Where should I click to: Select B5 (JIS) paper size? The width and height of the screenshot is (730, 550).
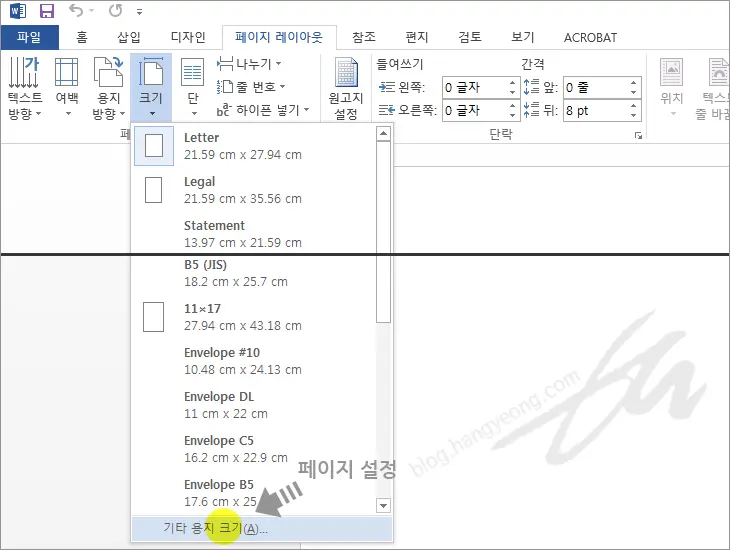[x=254, y=273]
